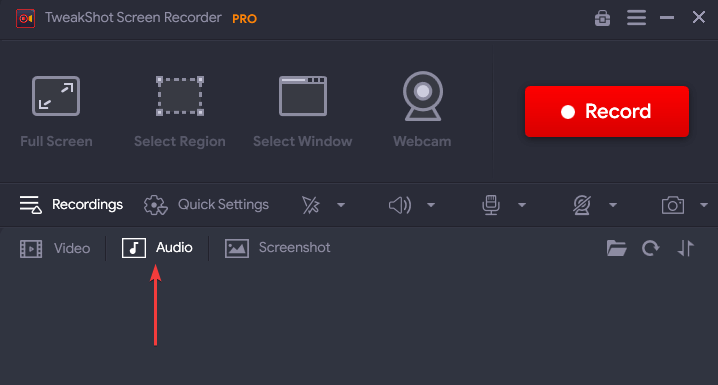
Task: Click the Quick Settings gear icon
Action: [x=156, y=205]
